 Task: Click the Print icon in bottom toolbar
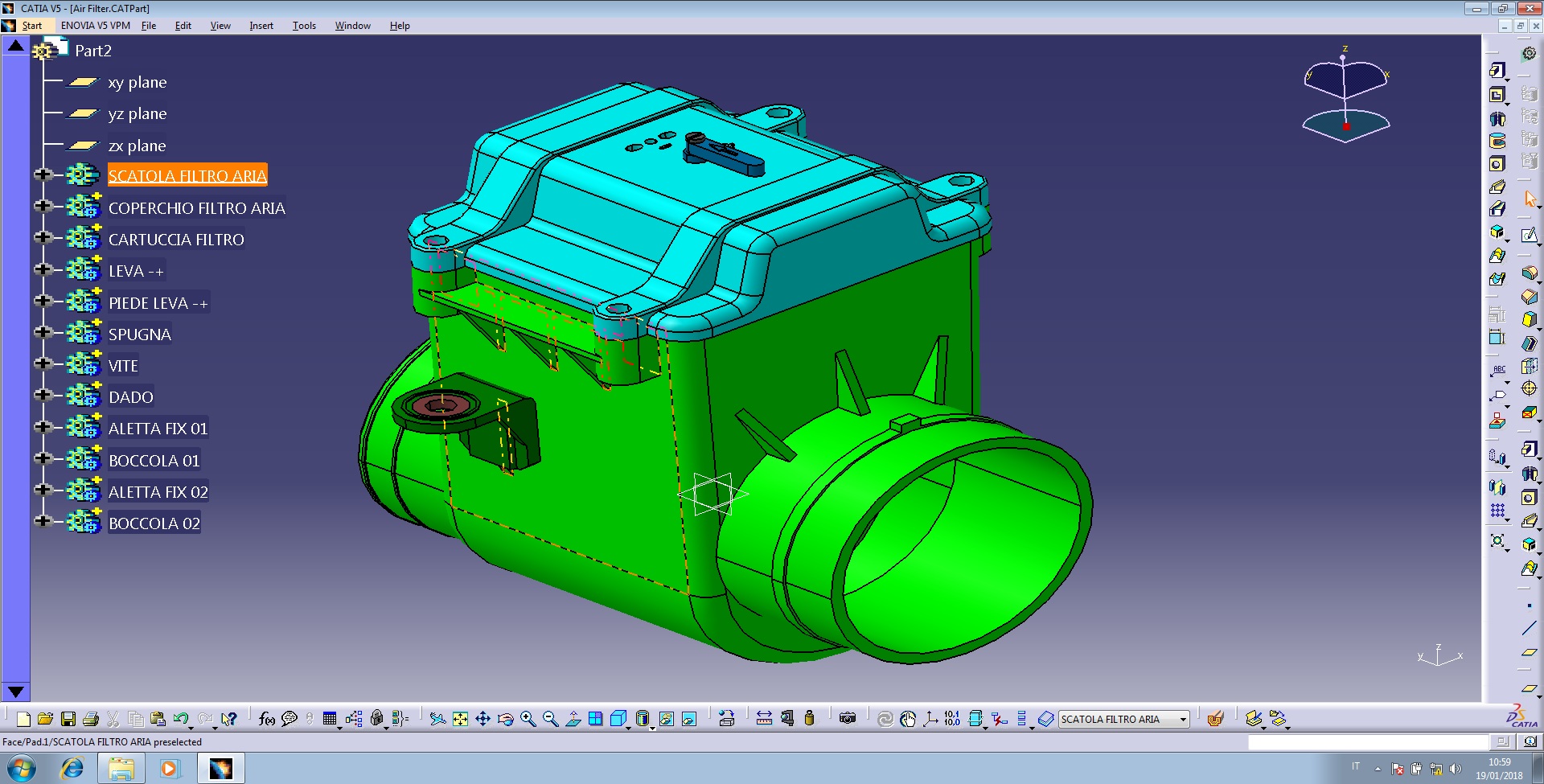pyautogui.click(x=91, y=719)
